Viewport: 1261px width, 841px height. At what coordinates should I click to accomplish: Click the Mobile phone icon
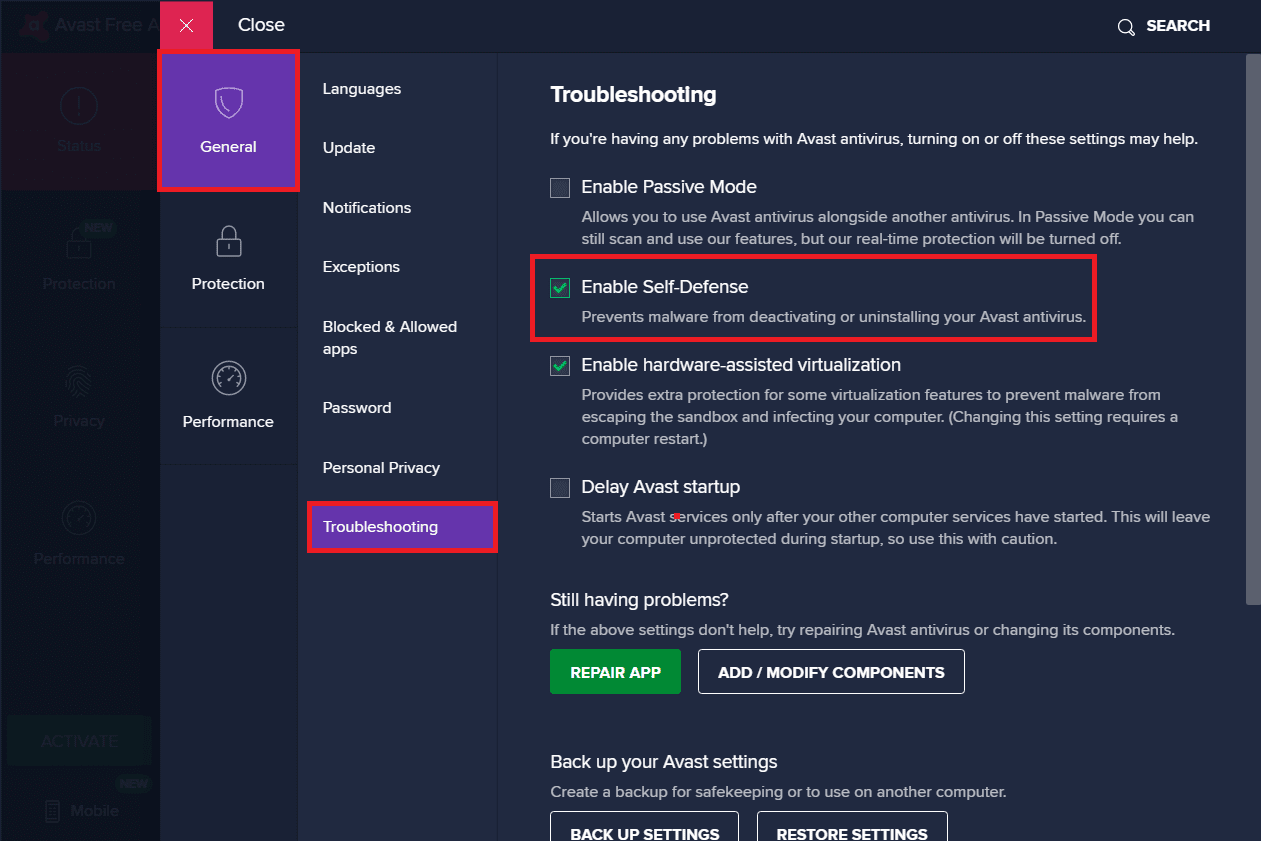[x=53, y=811]
